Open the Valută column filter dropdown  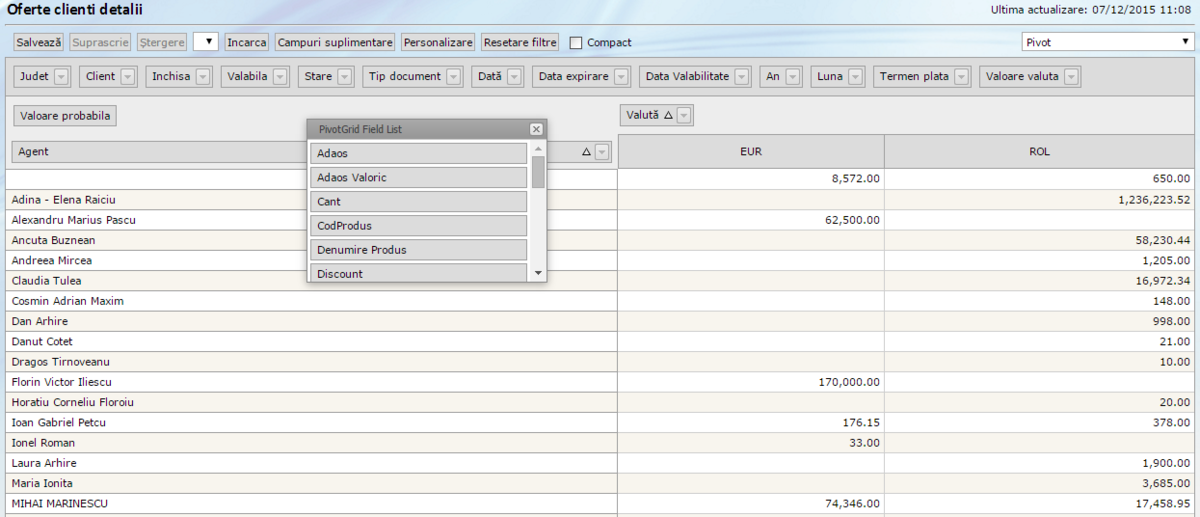685,116
